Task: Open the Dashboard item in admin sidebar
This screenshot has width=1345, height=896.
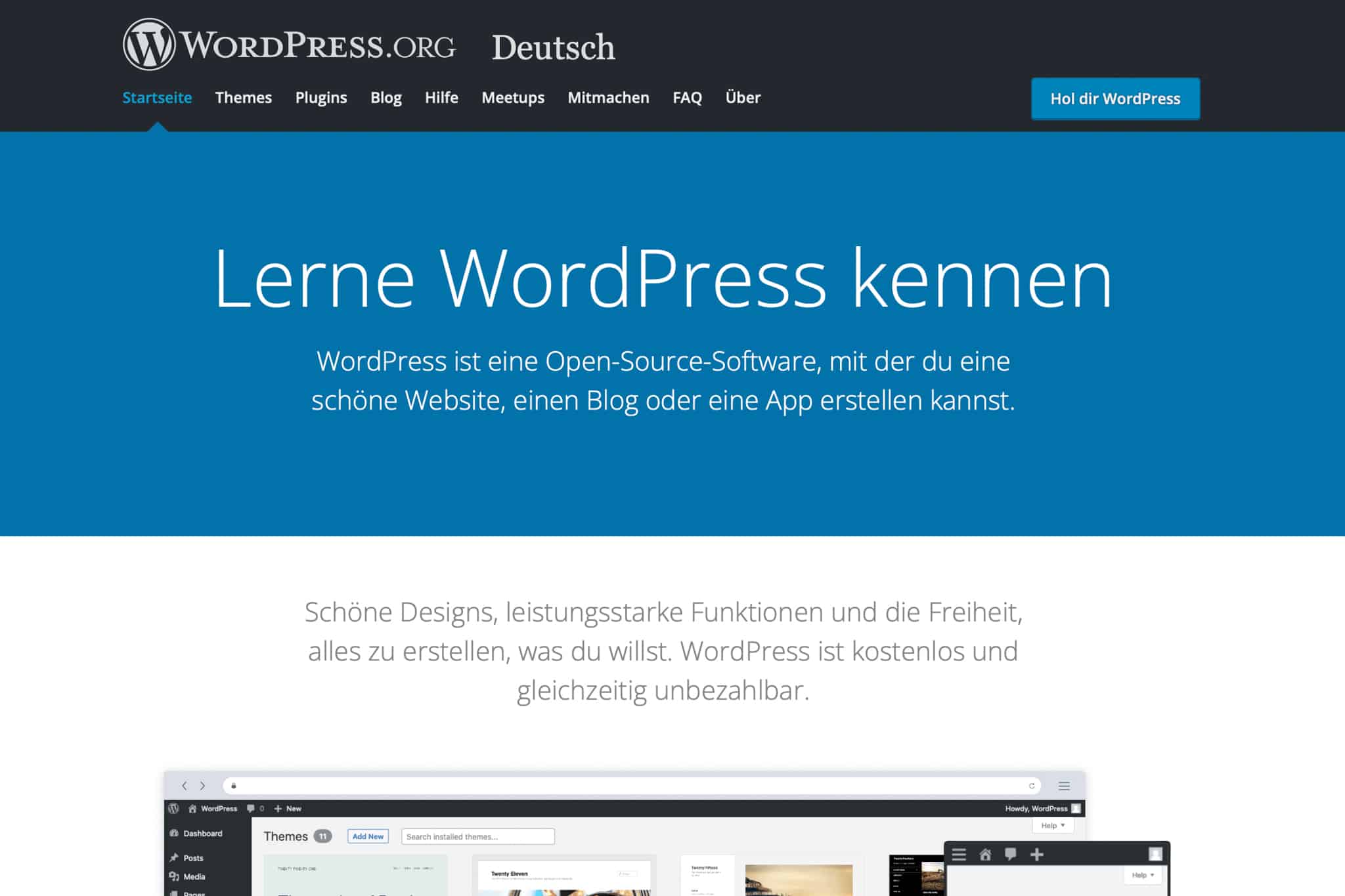Action: (x=202, y=834)
